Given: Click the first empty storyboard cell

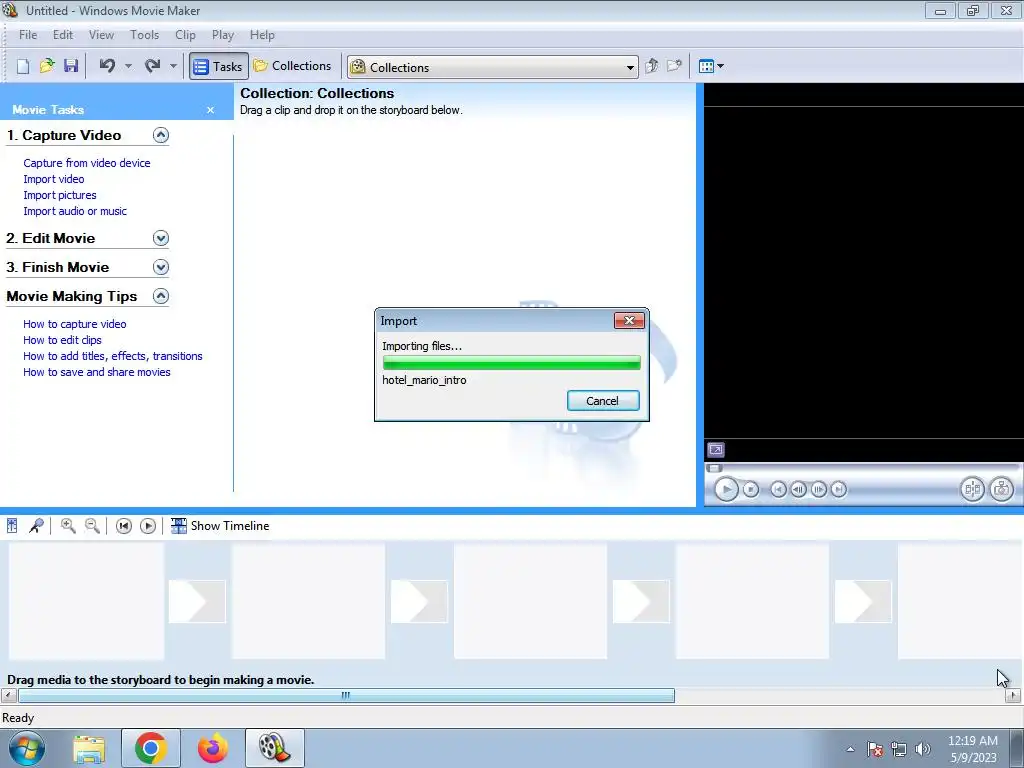Looking at the screenshot, I should tap(86, 601).
